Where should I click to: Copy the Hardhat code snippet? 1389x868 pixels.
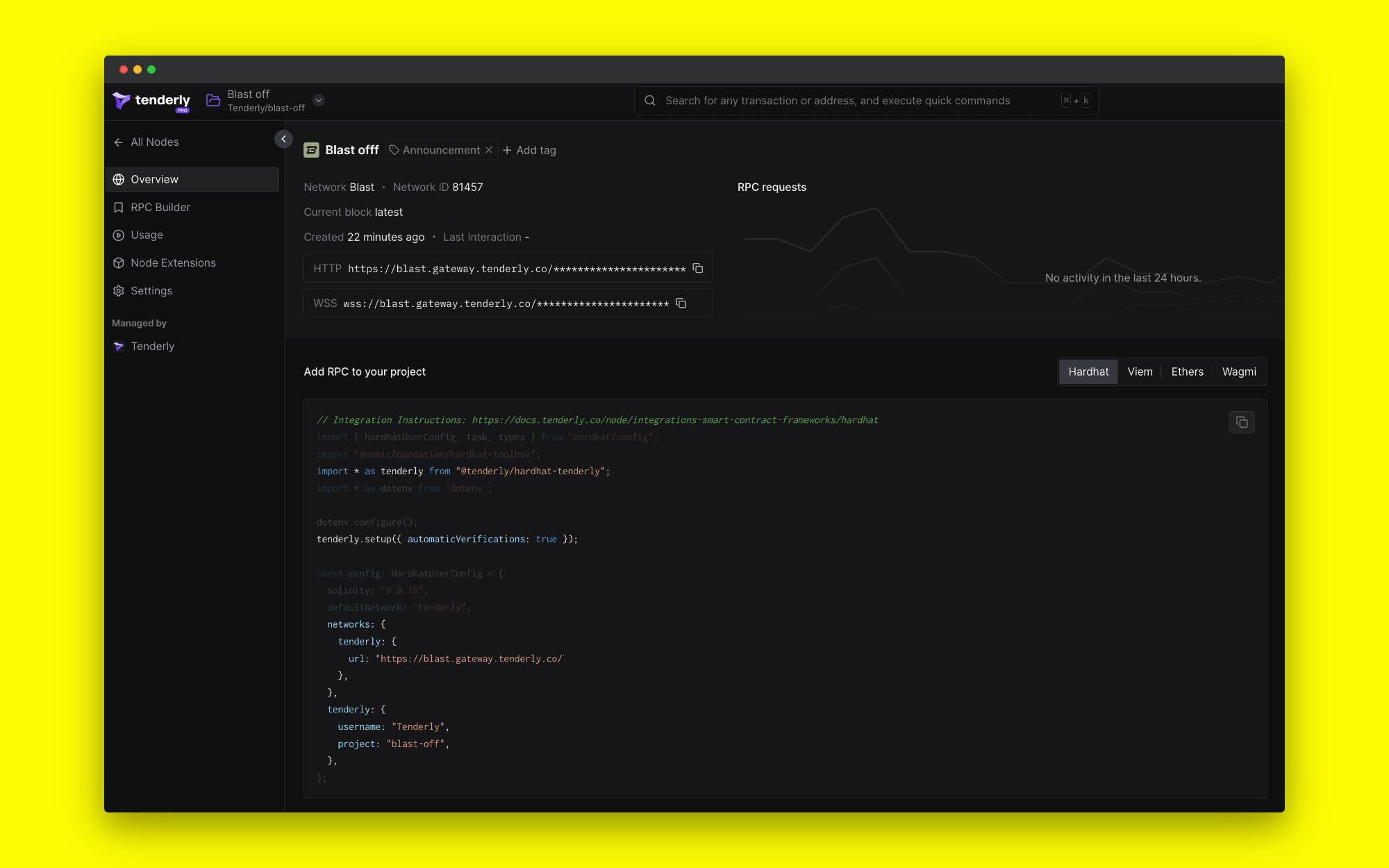[x=1241, y=422]
